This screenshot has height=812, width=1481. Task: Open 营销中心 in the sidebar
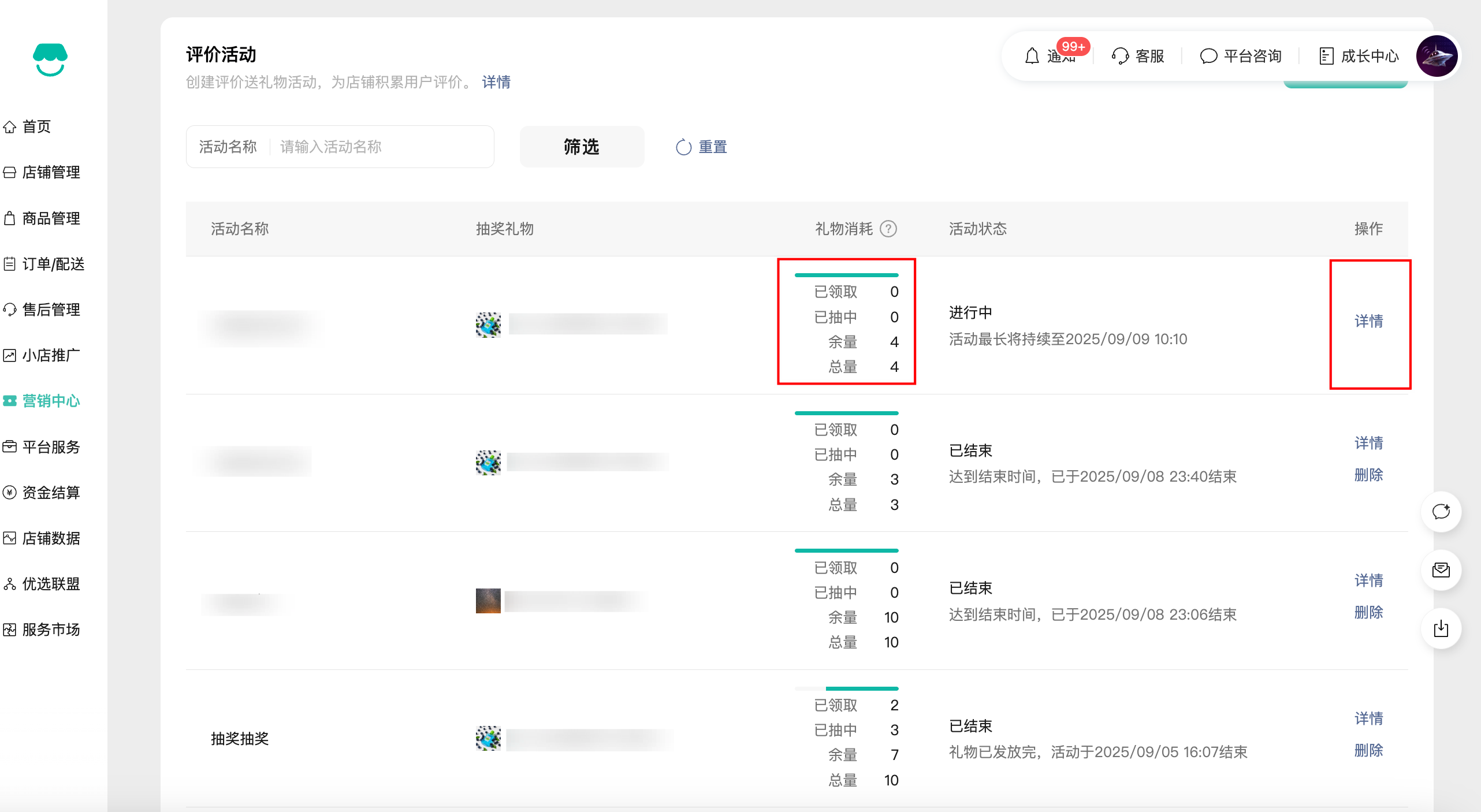tap(50, 401)
